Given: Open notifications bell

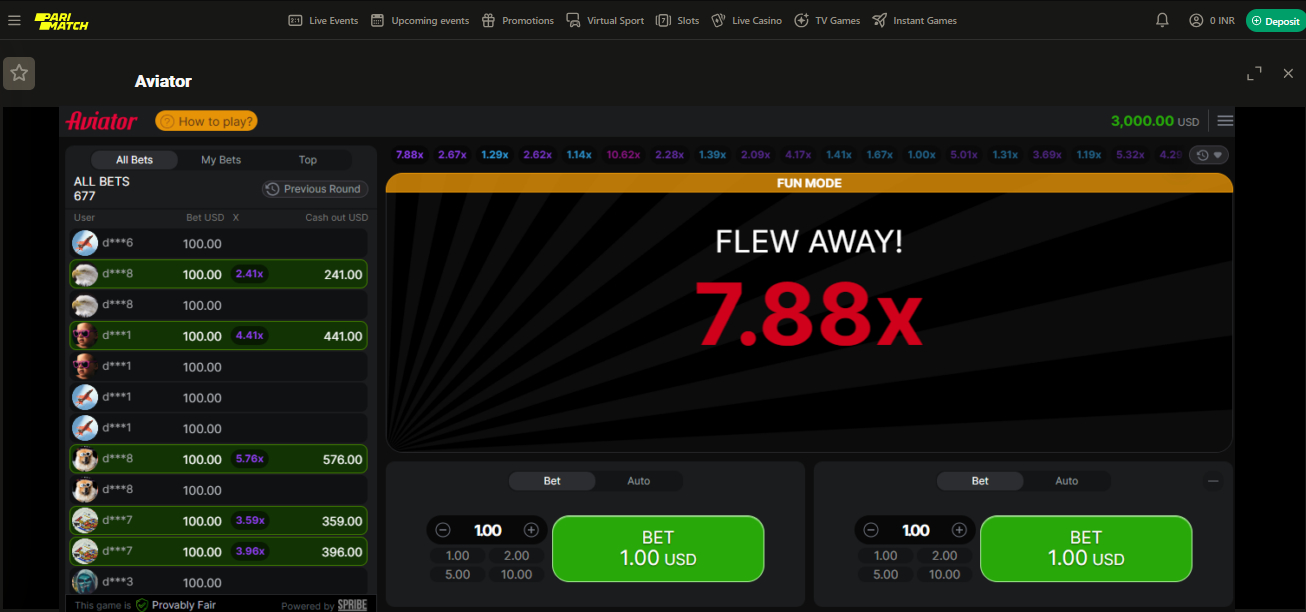Looking at the screenshot, I should (1162, 20).
